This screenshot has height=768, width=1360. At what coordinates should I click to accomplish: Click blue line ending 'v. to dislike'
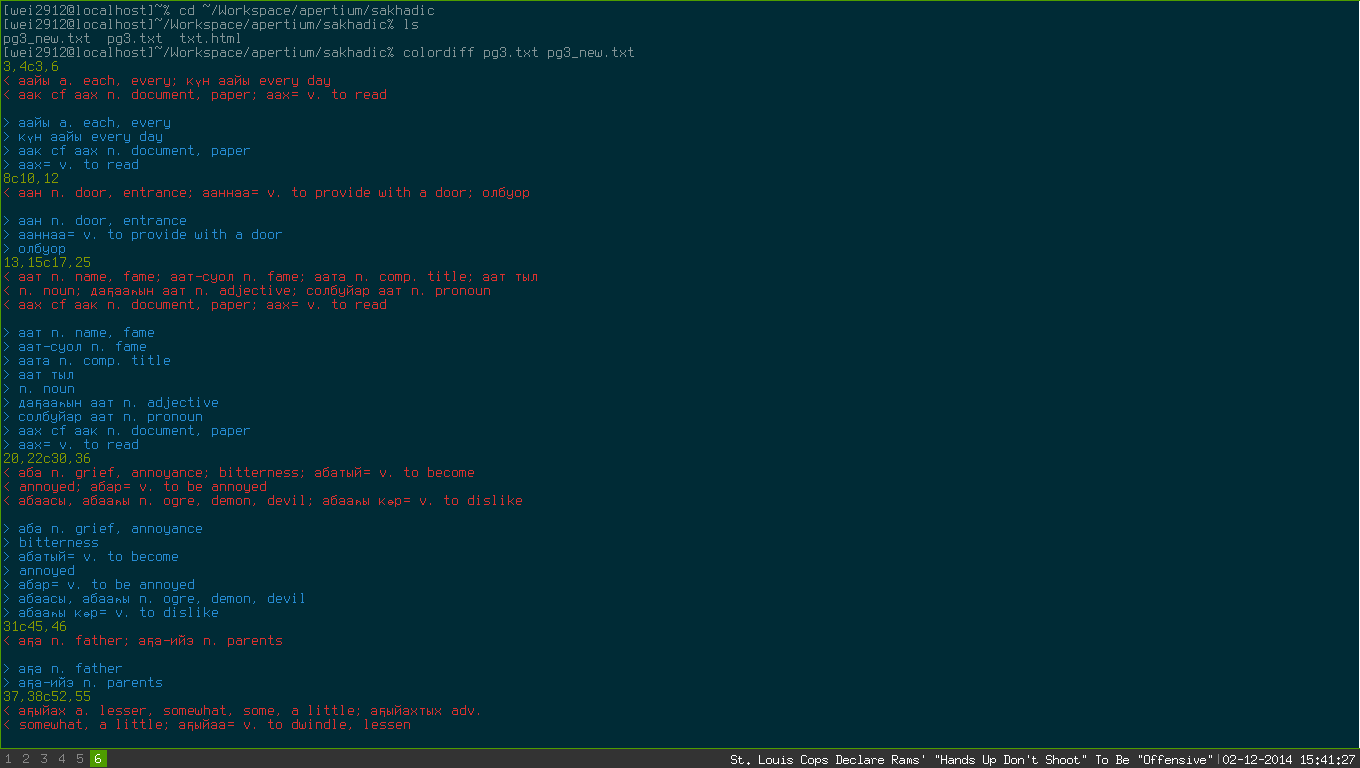(111, 613)
